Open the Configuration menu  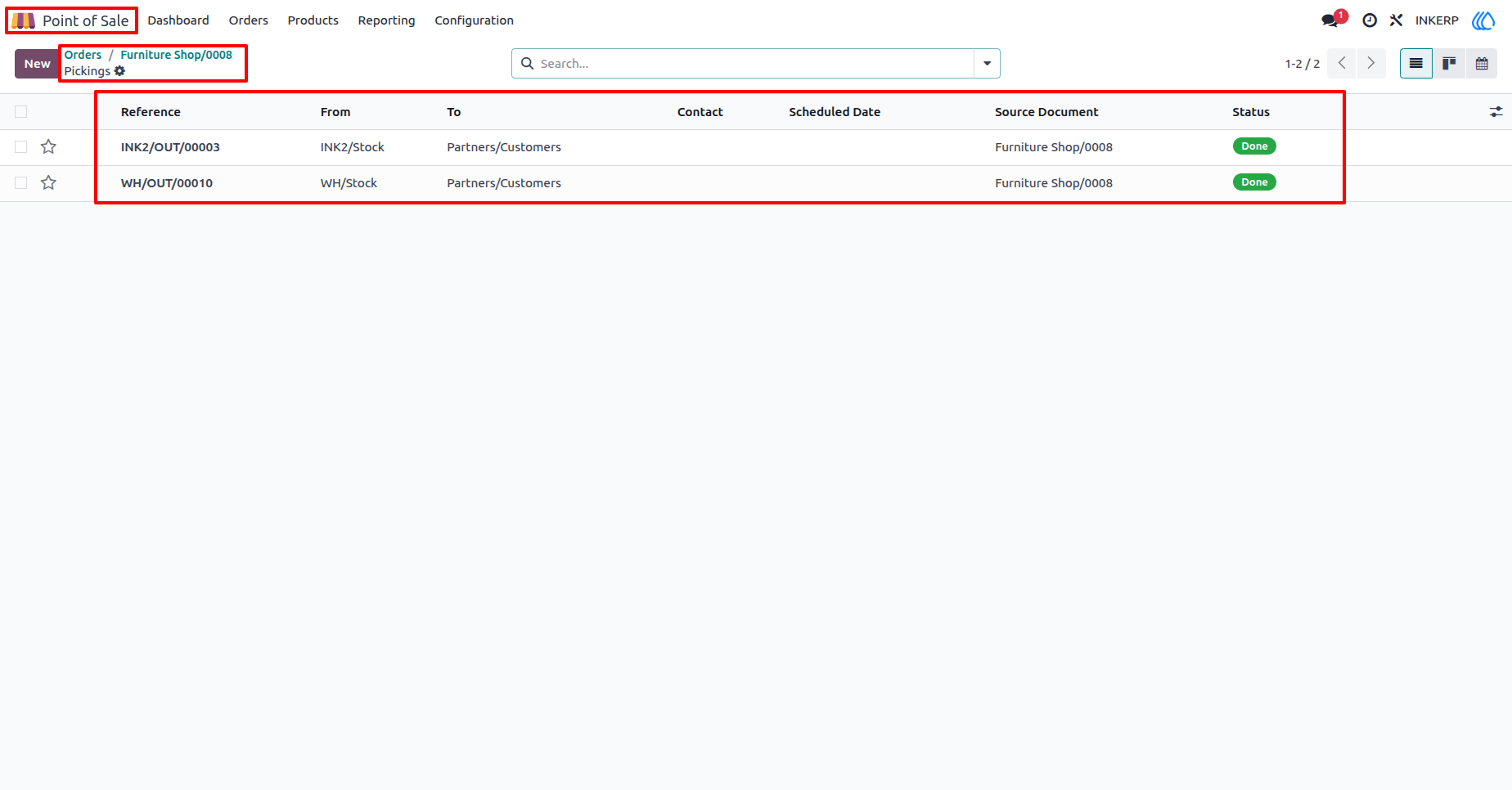pos(474,20)
